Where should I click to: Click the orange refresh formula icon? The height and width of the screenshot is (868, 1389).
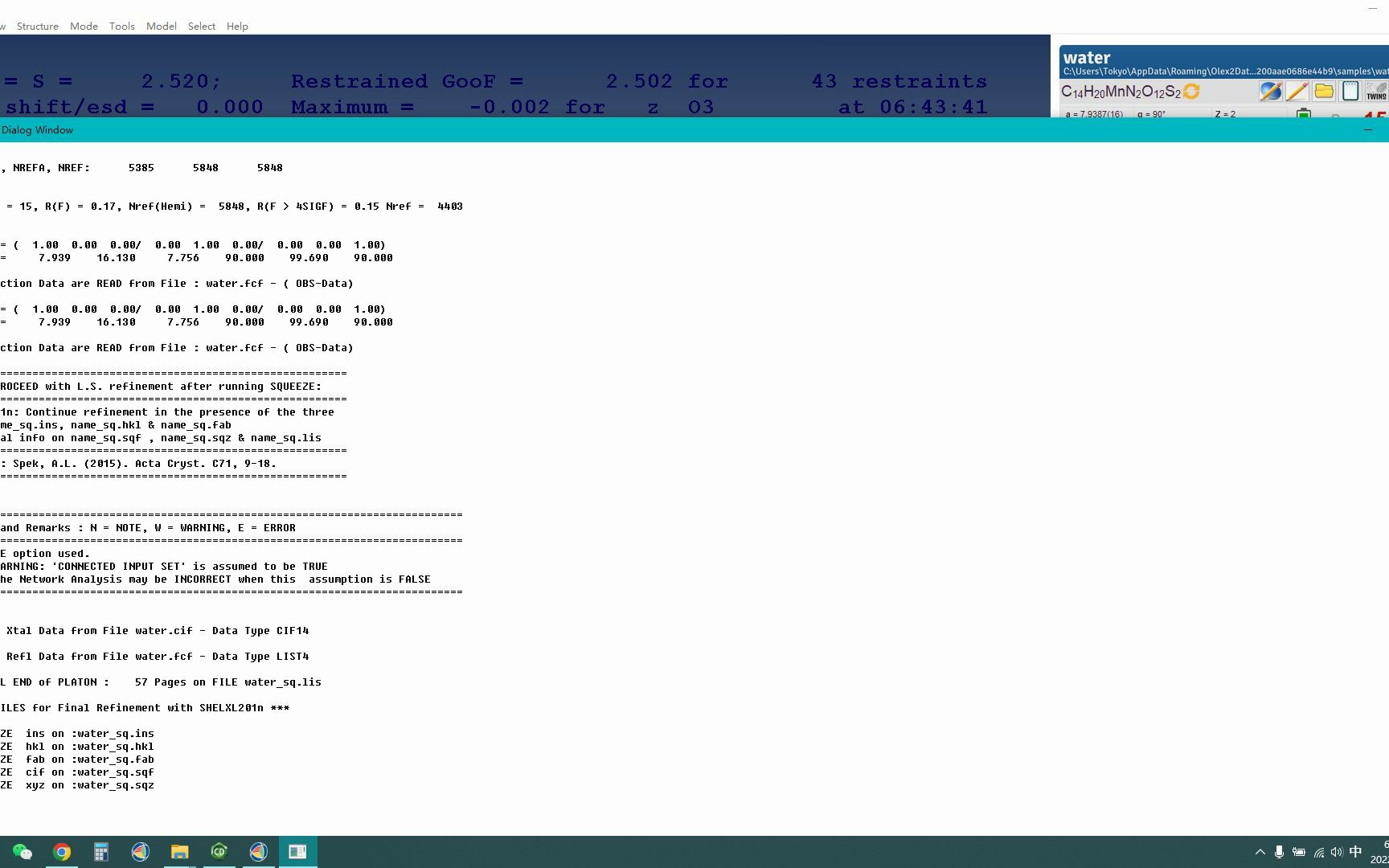(1191, 92)
